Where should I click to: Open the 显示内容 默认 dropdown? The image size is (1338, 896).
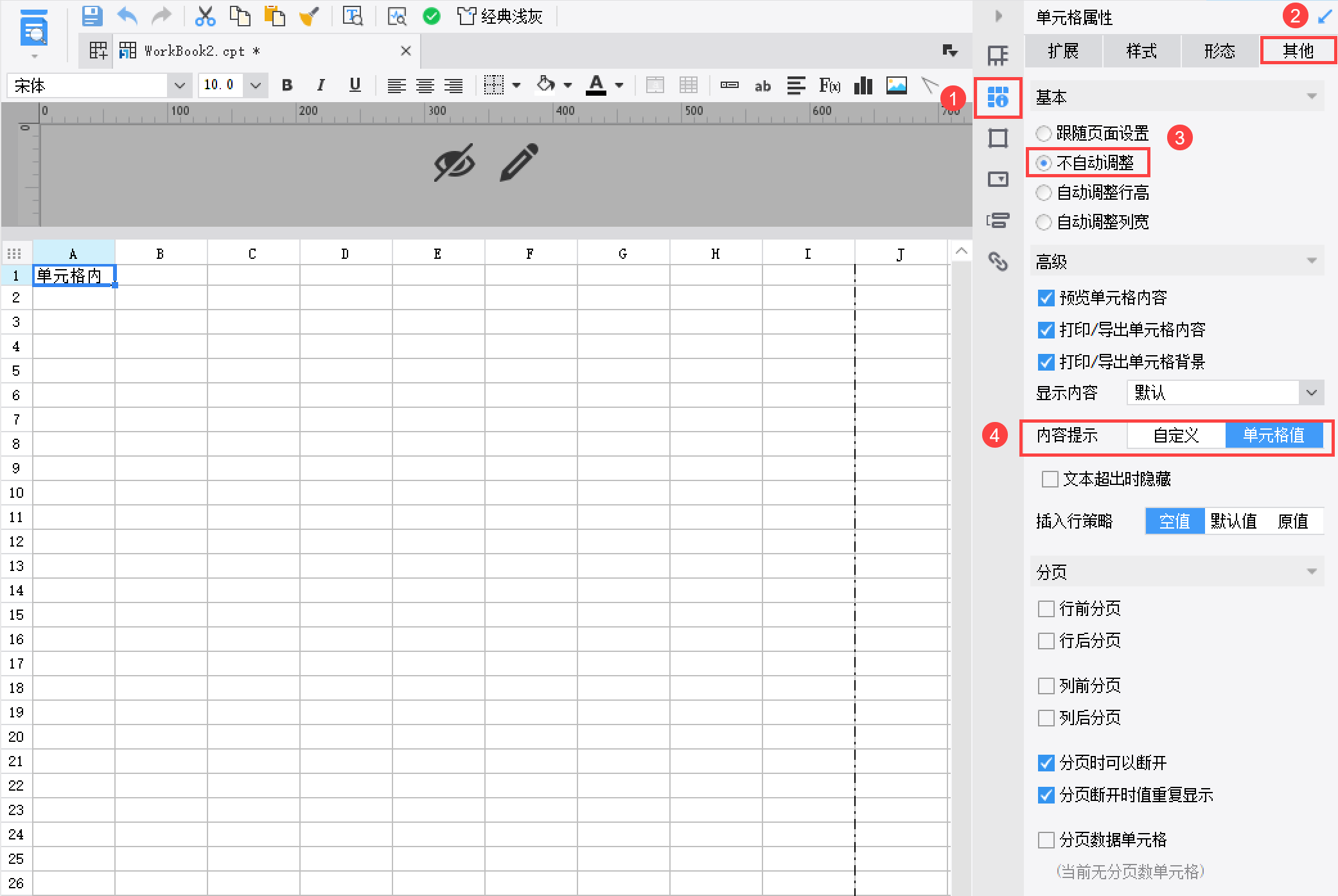1311,392
